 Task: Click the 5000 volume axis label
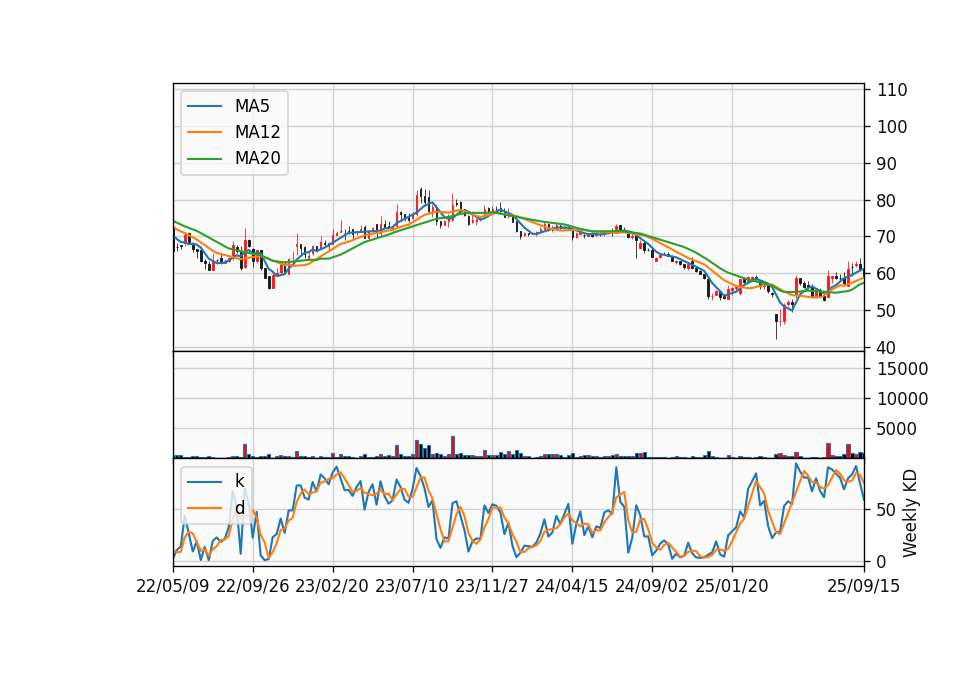(897, 429)
